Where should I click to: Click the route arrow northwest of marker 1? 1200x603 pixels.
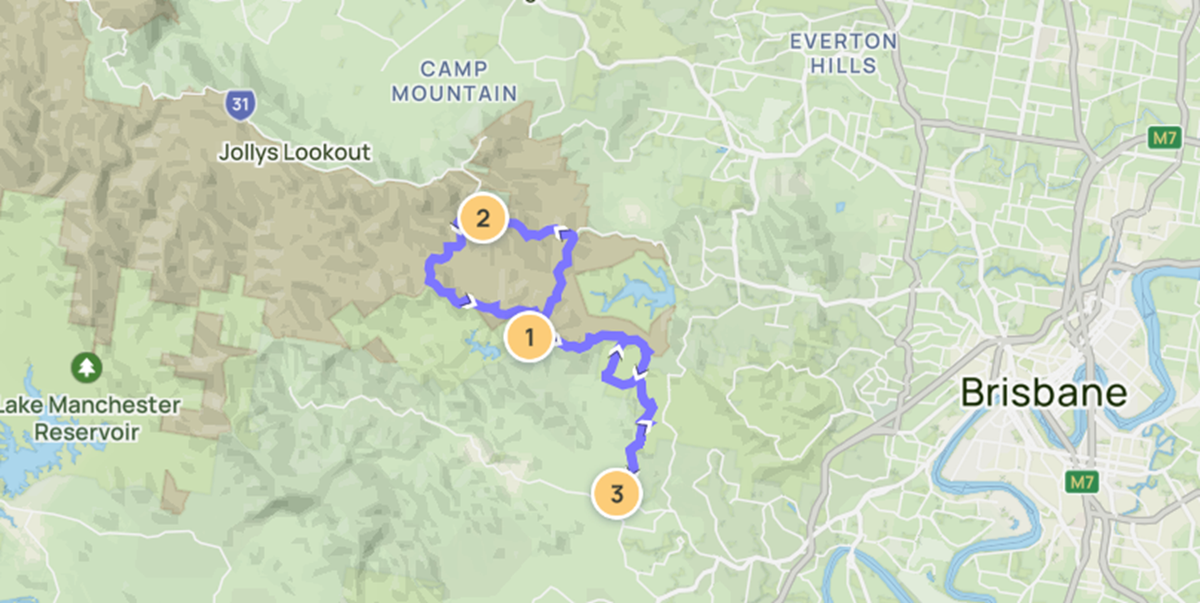[472, 298]
